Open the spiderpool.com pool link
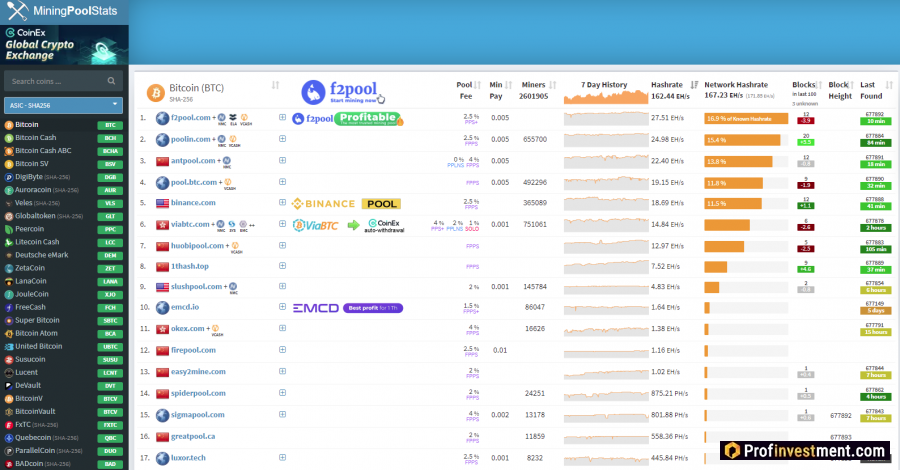The height and width of the screenshot is (470, 900). tap(198, 393)
